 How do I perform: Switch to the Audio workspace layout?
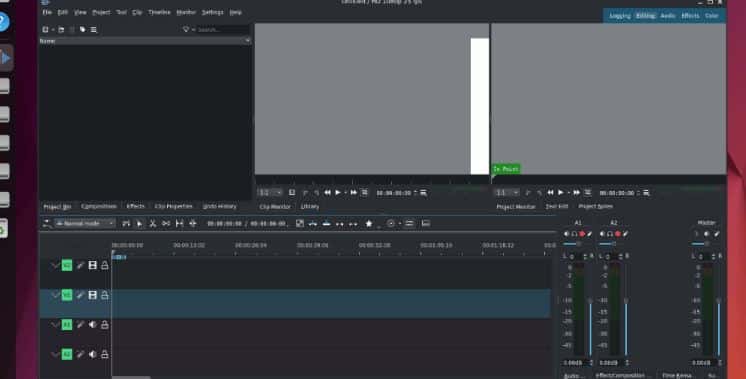pos(667,16)
